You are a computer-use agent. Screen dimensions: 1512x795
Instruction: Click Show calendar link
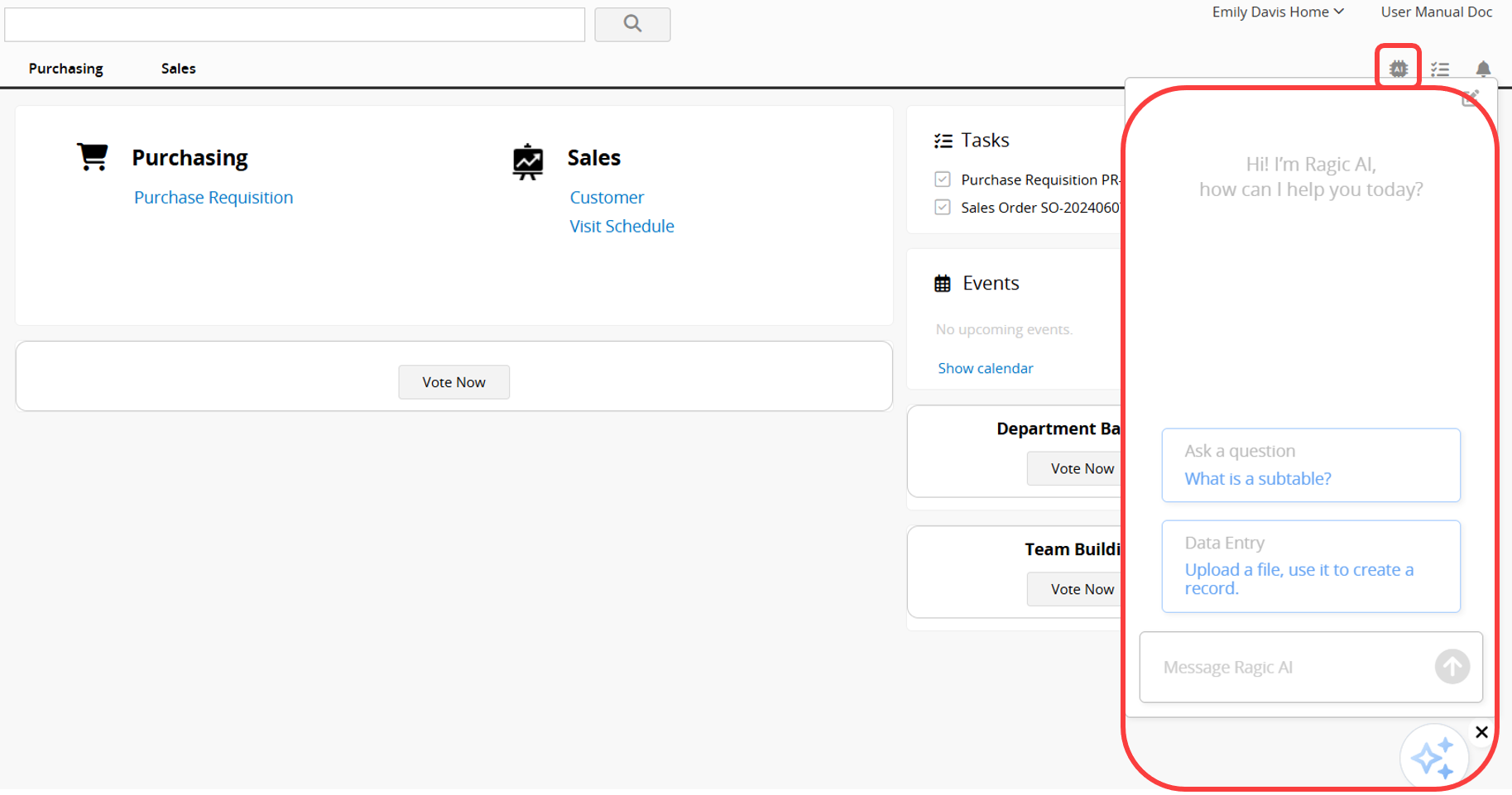pos(986,368)
